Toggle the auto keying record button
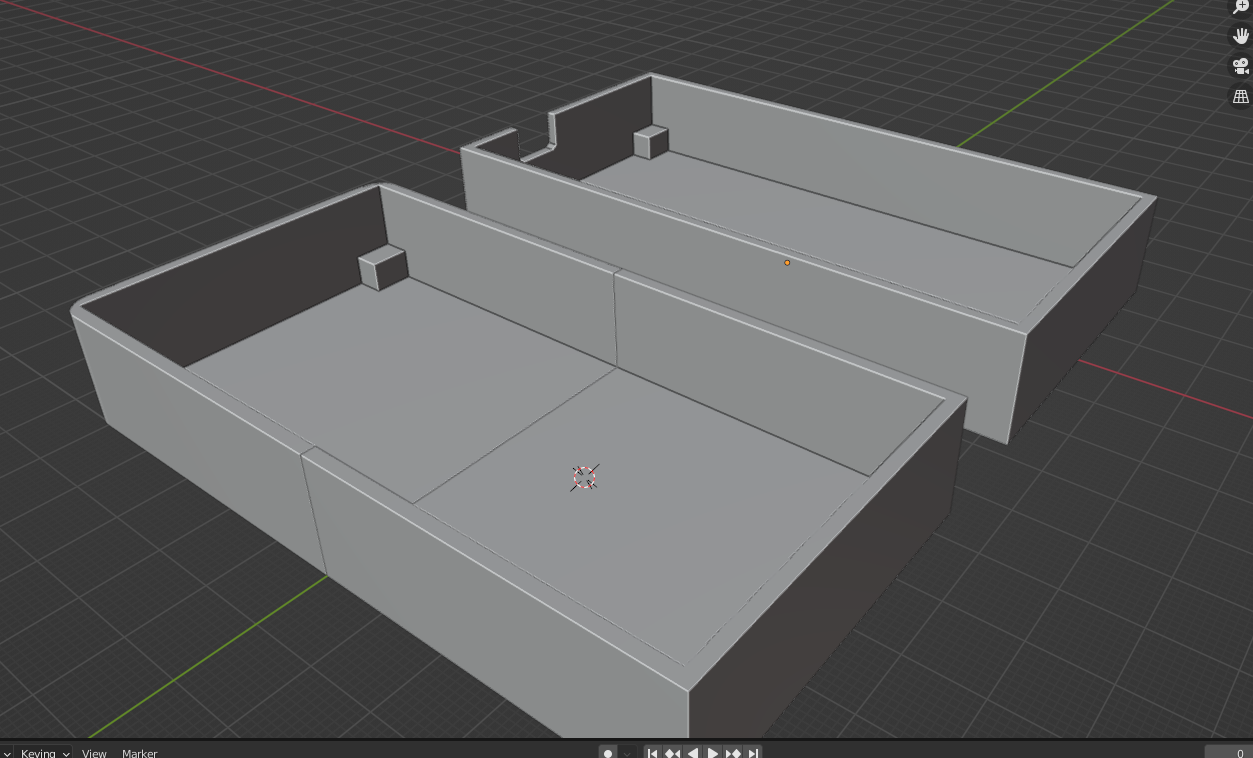 tap(607, 753)
